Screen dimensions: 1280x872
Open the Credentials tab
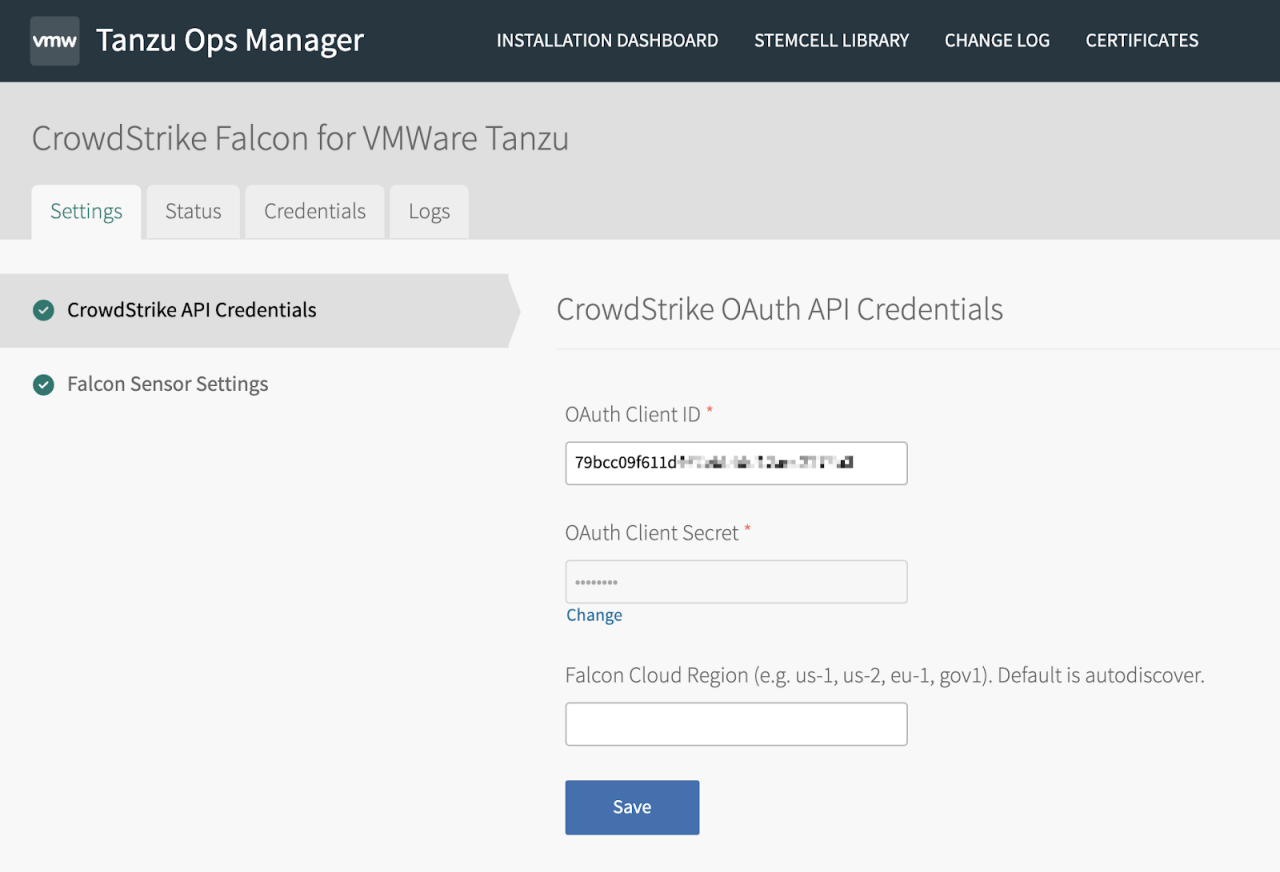coord(315,211)
